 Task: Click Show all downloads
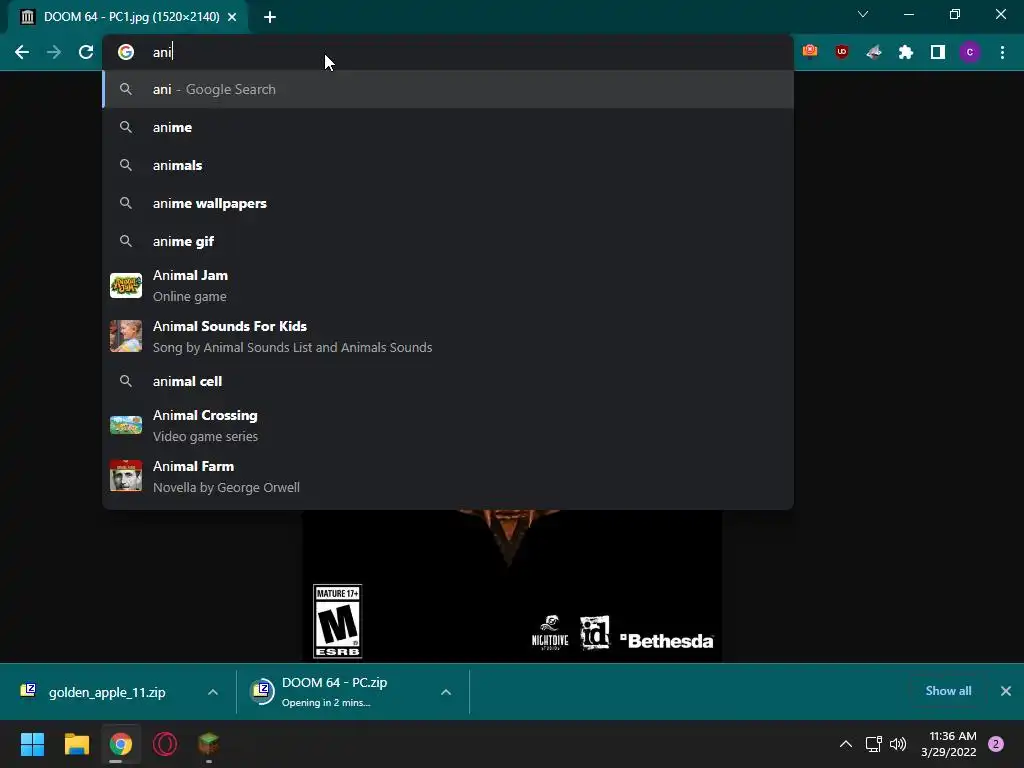[948, 691]
